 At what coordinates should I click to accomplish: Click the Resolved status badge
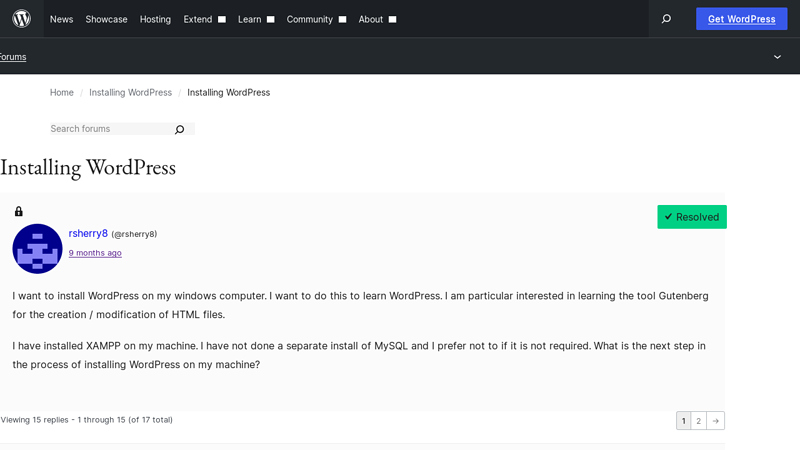(692, 217)
